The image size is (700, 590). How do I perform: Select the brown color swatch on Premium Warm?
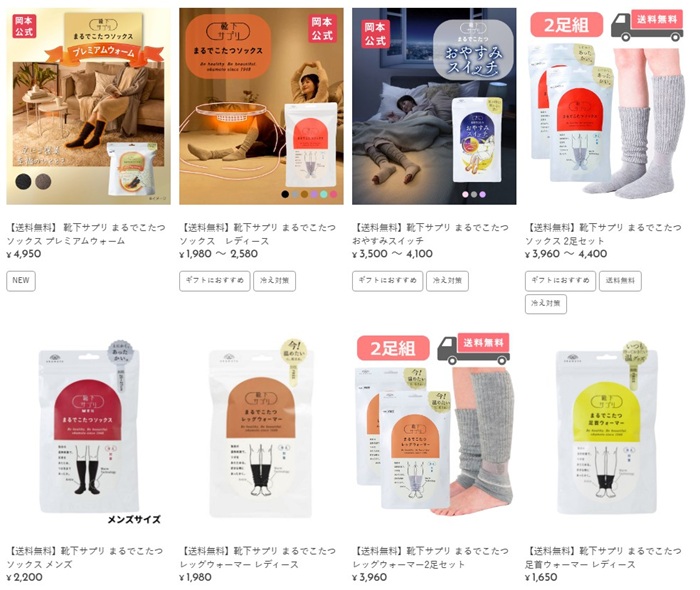(x=43, y=181)
